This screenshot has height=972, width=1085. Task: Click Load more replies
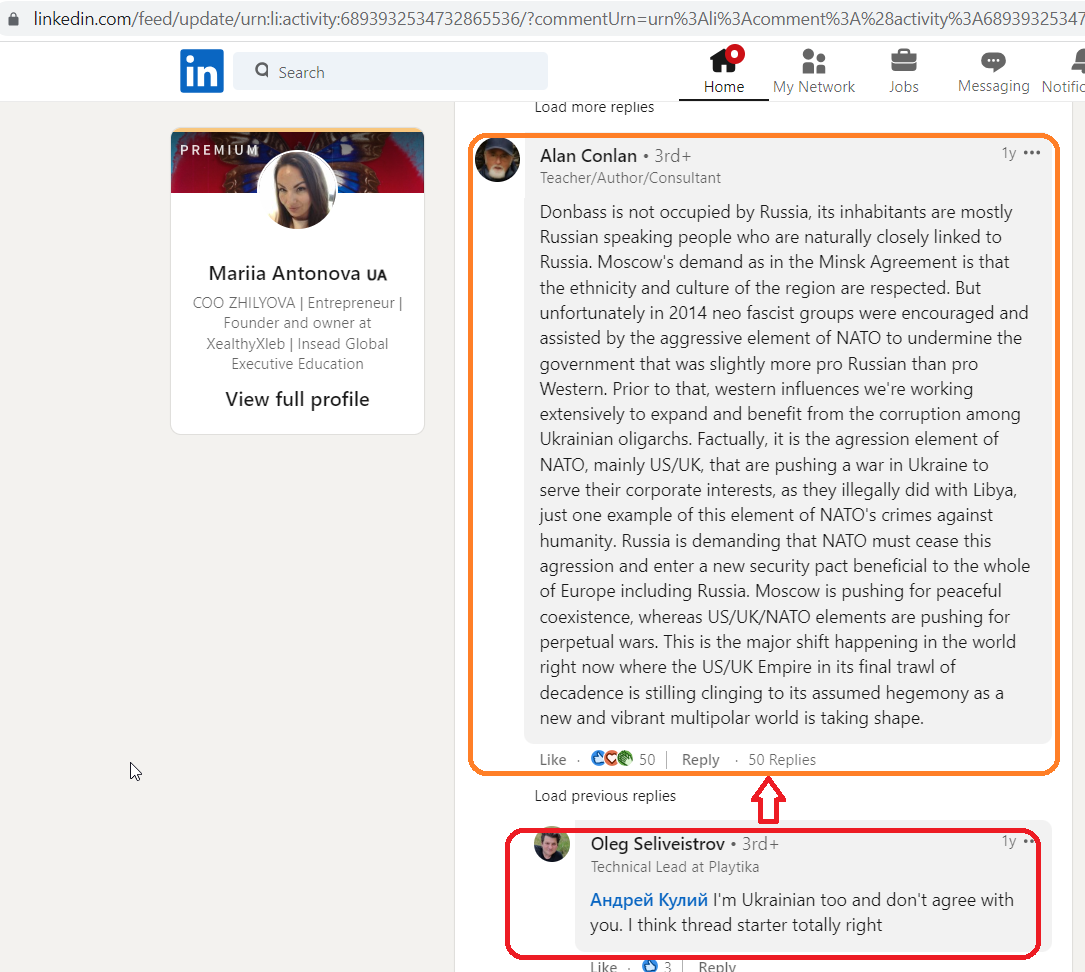(594, 107)
